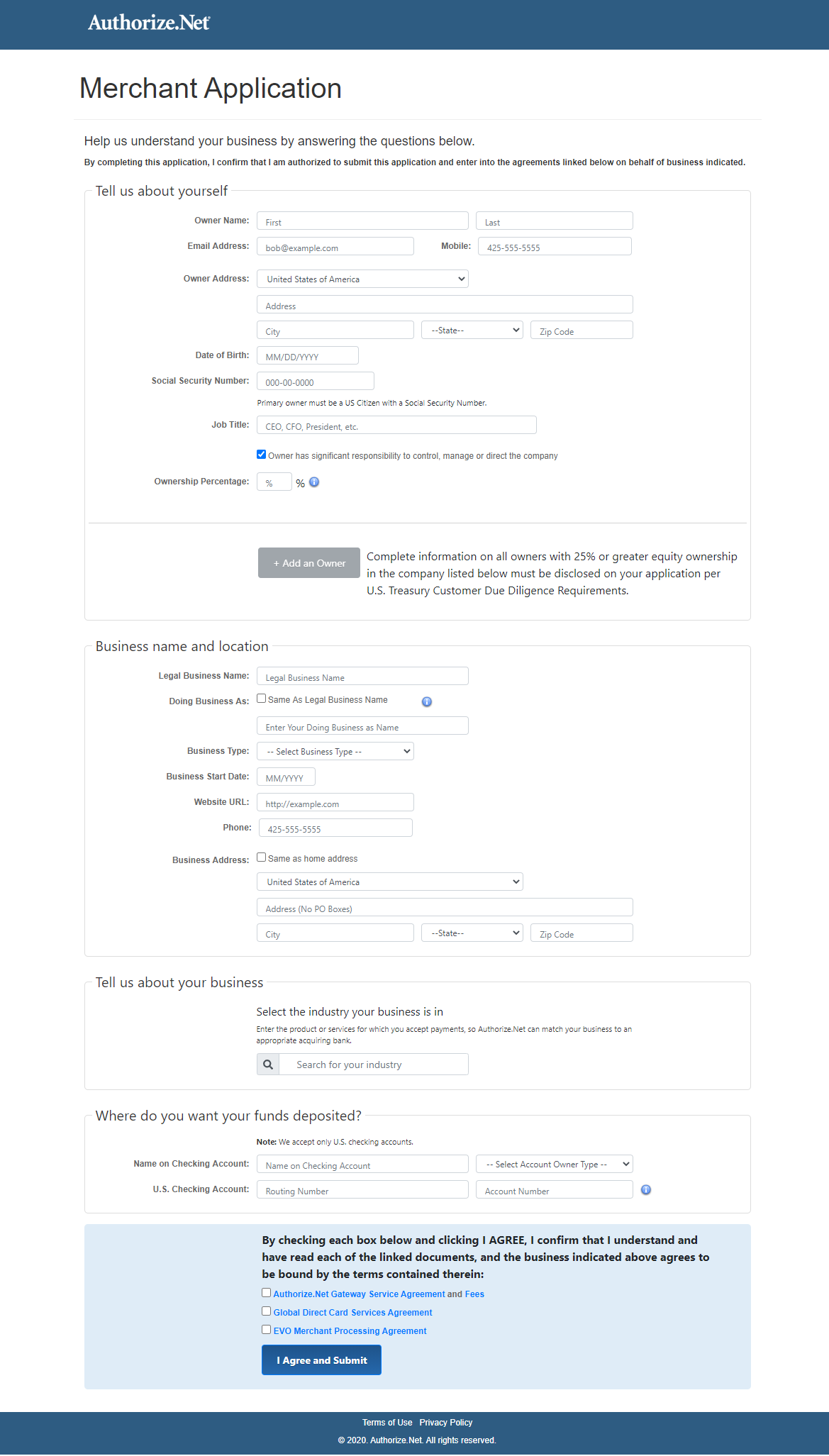
Task: Click the industry search magnifier icon
Action: click(268, 1064)
